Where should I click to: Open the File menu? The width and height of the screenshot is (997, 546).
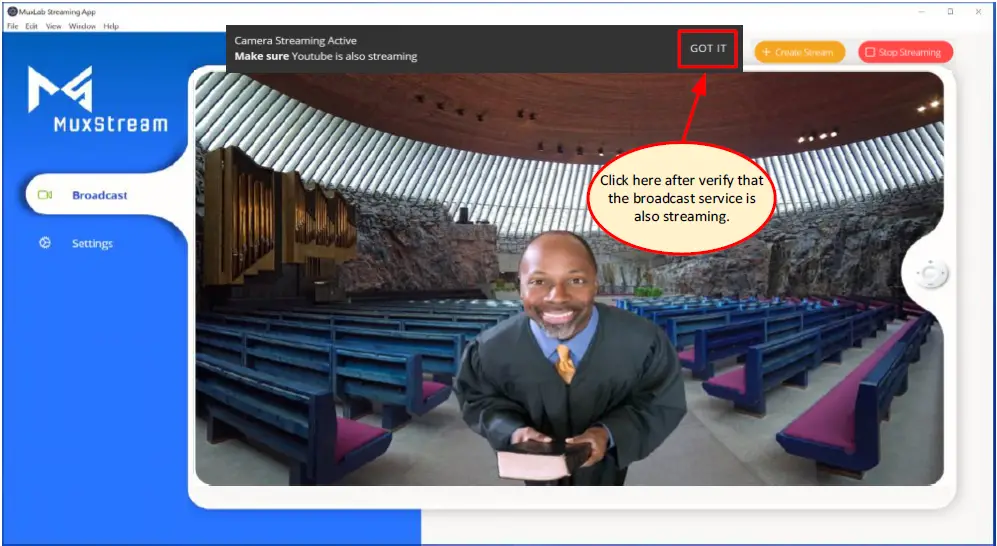[x=13, y=26]
